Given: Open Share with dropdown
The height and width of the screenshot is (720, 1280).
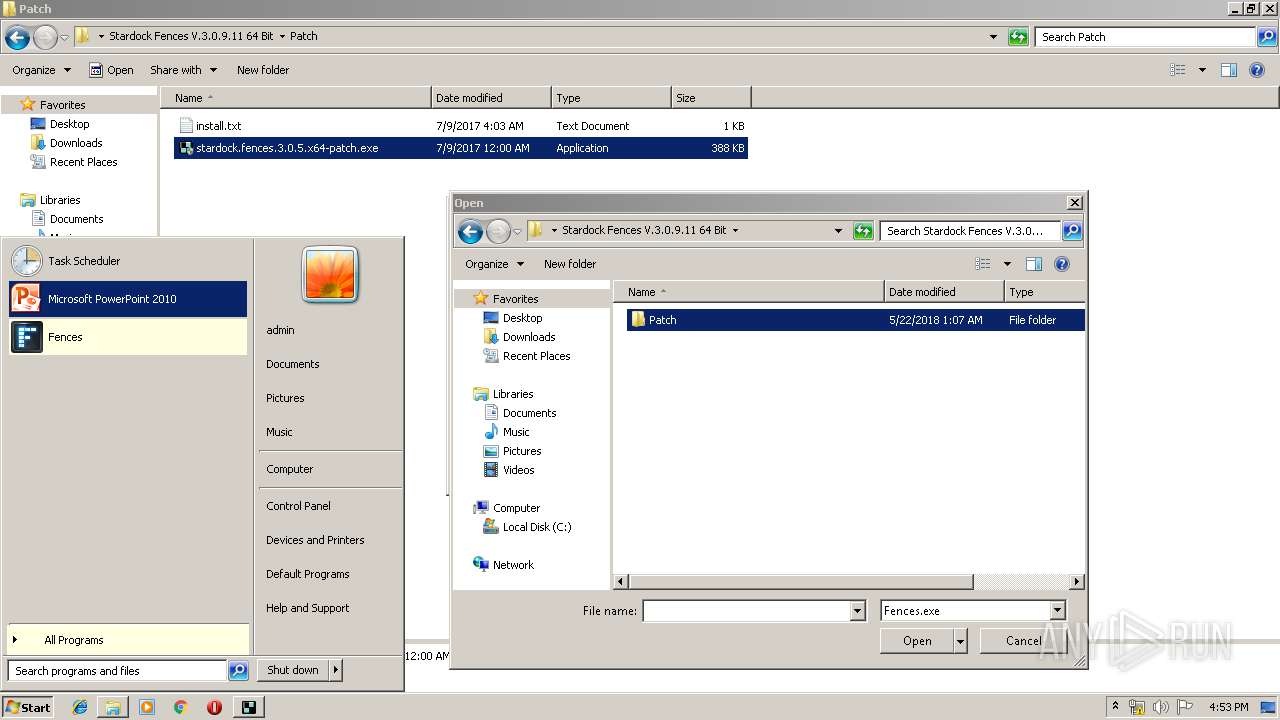Looking at the screenshot, I should (x=183, y=70).
